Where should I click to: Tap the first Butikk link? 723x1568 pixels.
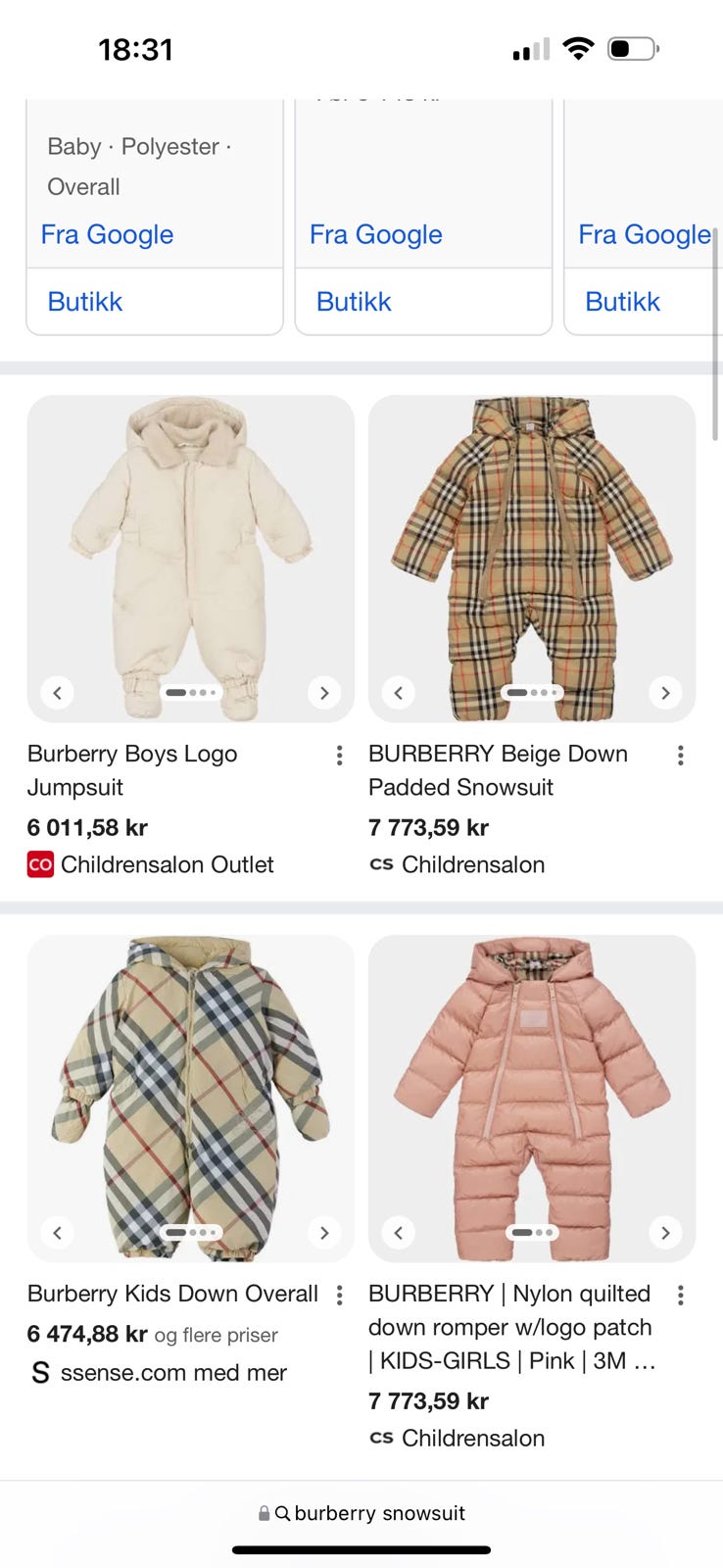(x=85, y=302)
